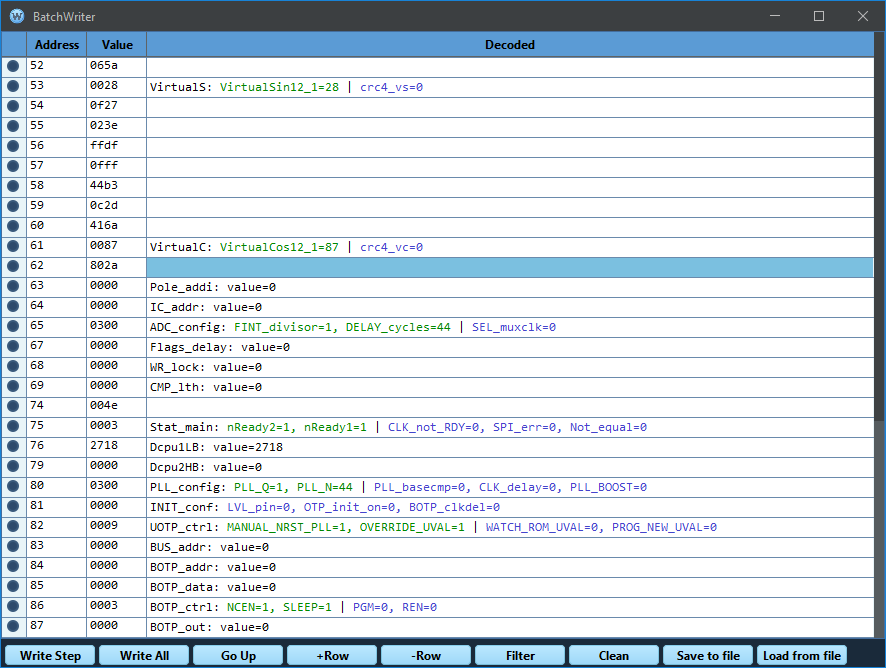The width and height of the screenshot is (886, 668).
Task: Click the Go Up button
Action: 238,656
